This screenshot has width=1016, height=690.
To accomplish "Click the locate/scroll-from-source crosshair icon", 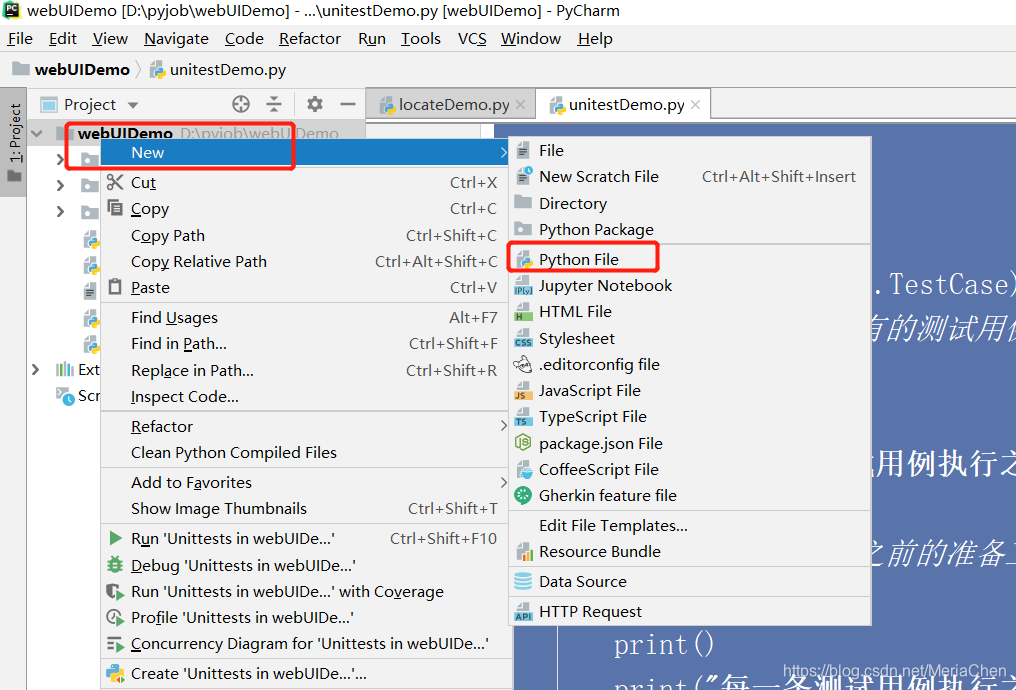I will coord(241,104).
